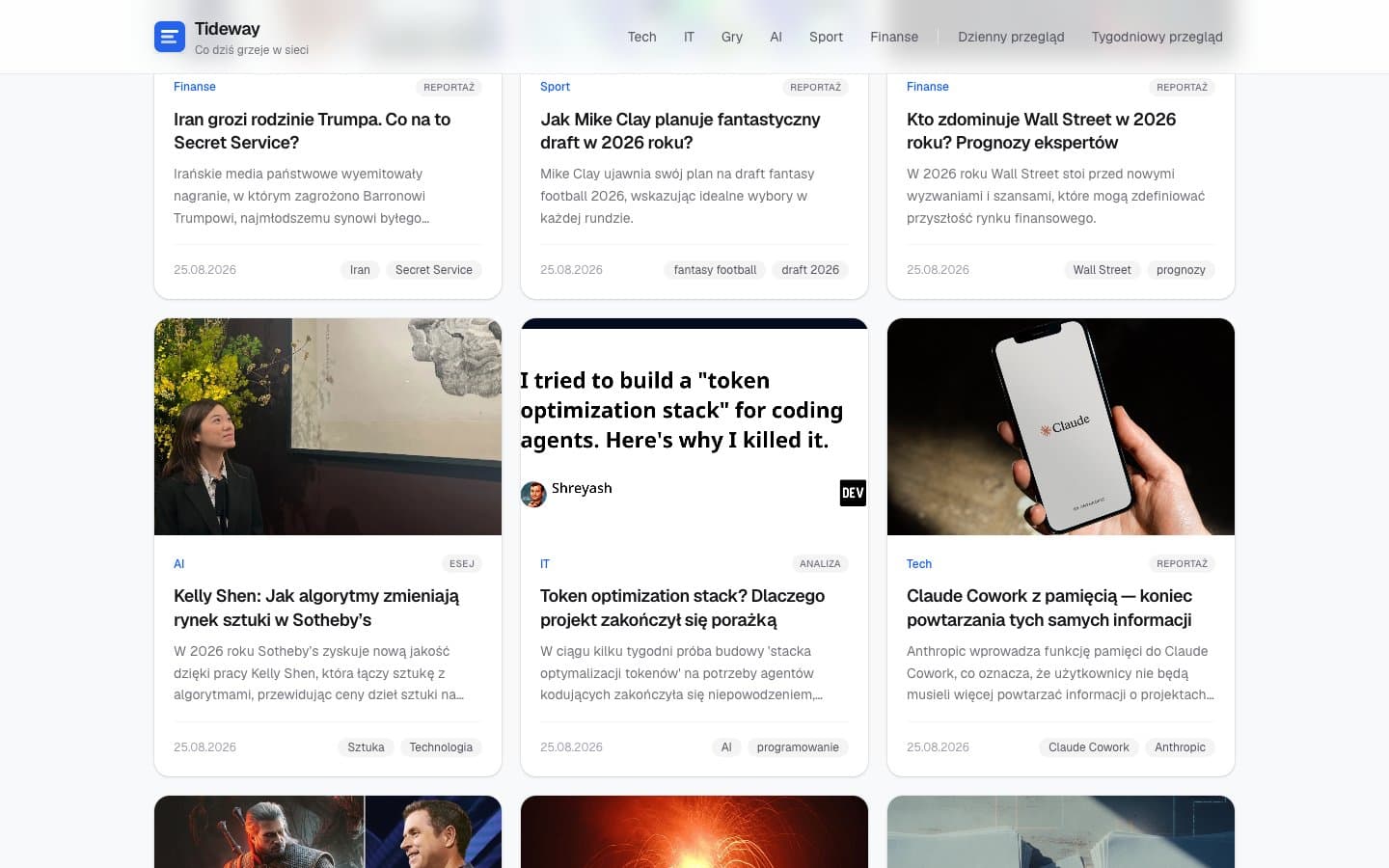Open the Kelly Shen article photo
1389x868 pixels.
click(x=328, y=426)
